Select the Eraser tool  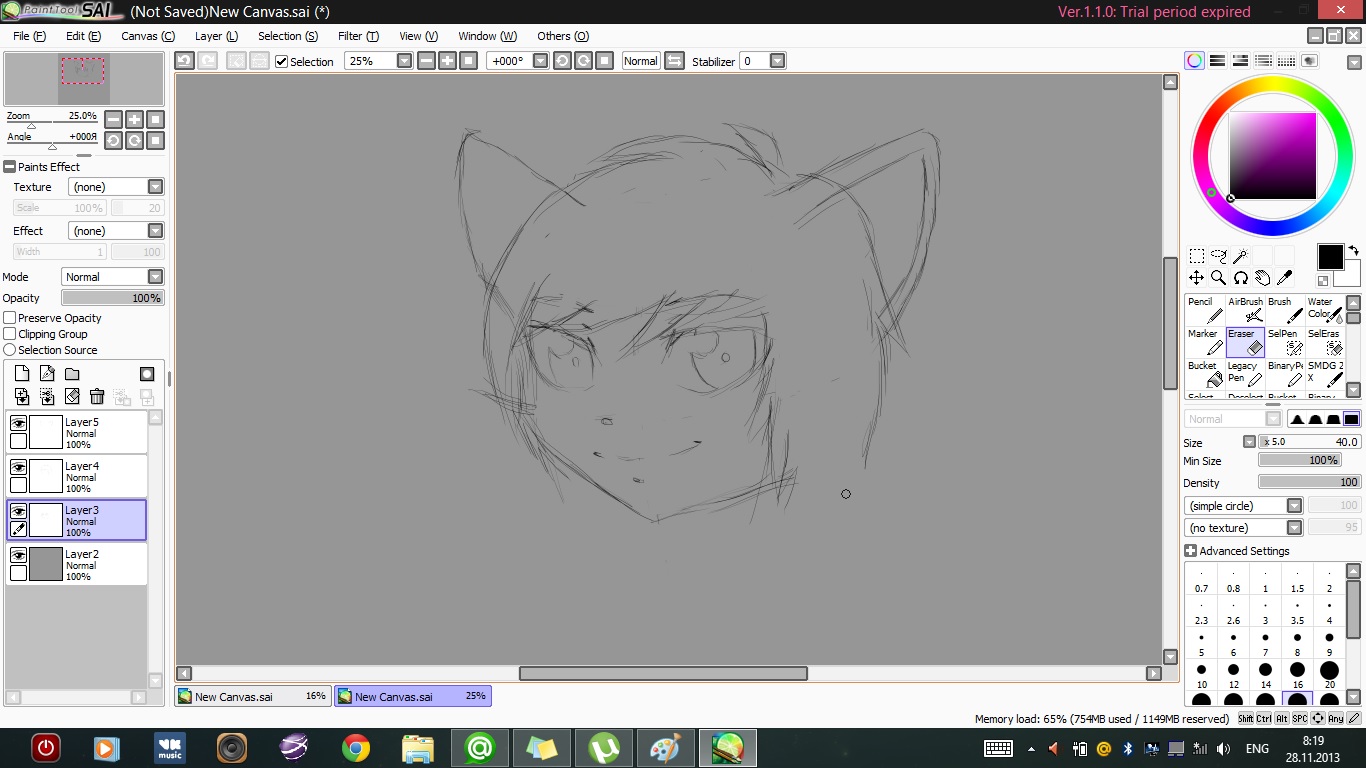1245,342
